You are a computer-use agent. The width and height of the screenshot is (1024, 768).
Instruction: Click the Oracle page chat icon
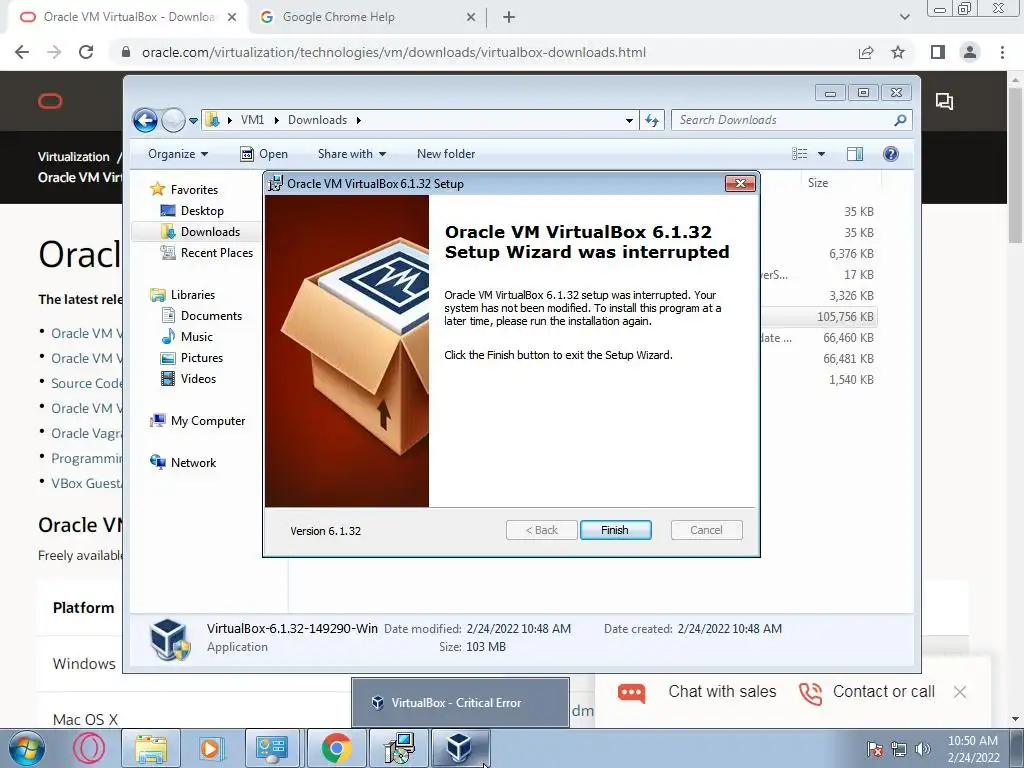(x=944, y=101)
